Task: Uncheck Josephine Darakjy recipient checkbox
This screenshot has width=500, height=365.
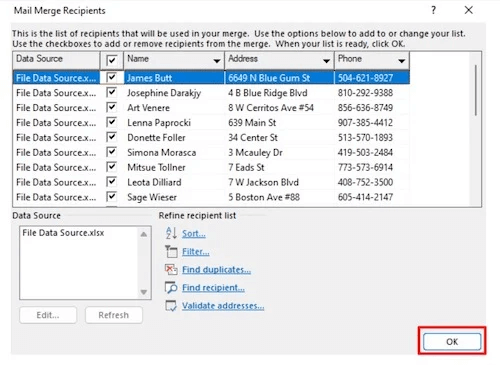Action: pos(111,92)
